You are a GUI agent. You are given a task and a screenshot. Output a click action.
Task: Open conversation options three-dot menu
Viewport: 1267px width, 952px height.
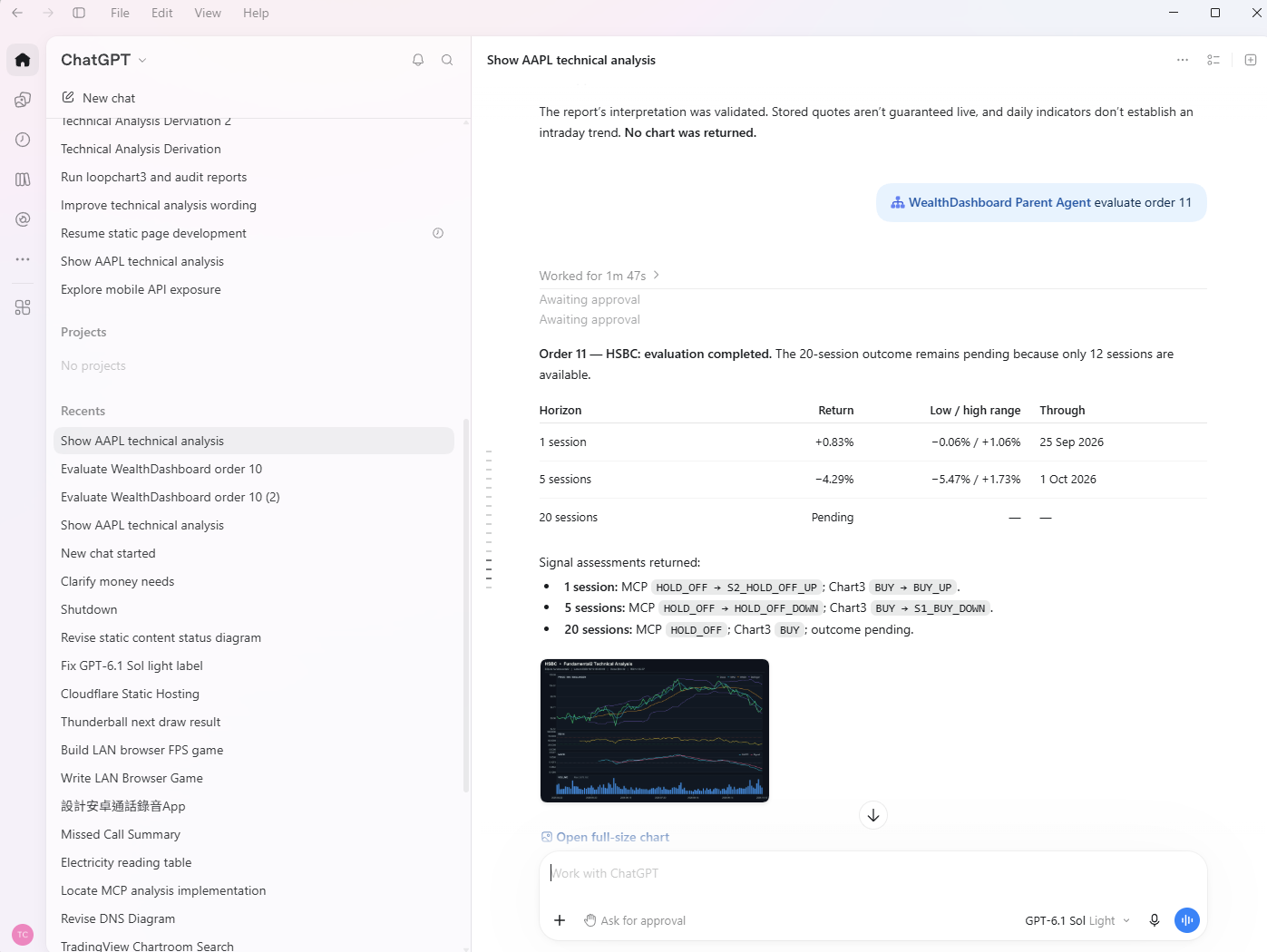click(1183, 60)
